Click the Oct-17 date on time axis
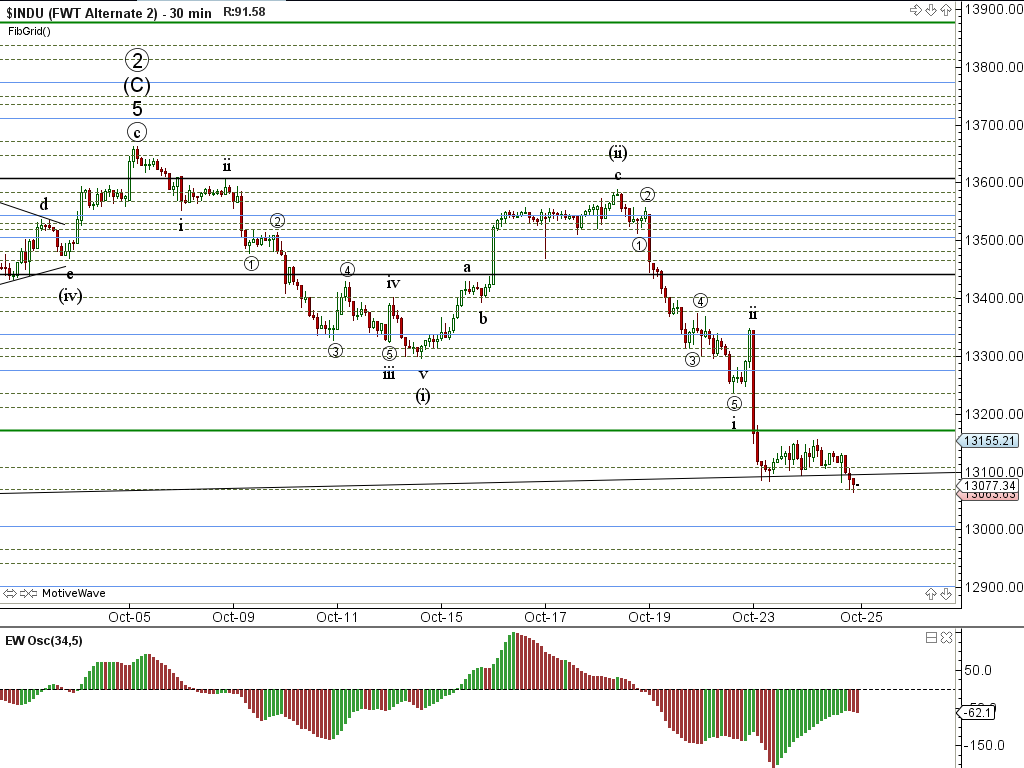Viewport: 1024px width, 768px height. (545, 617)
